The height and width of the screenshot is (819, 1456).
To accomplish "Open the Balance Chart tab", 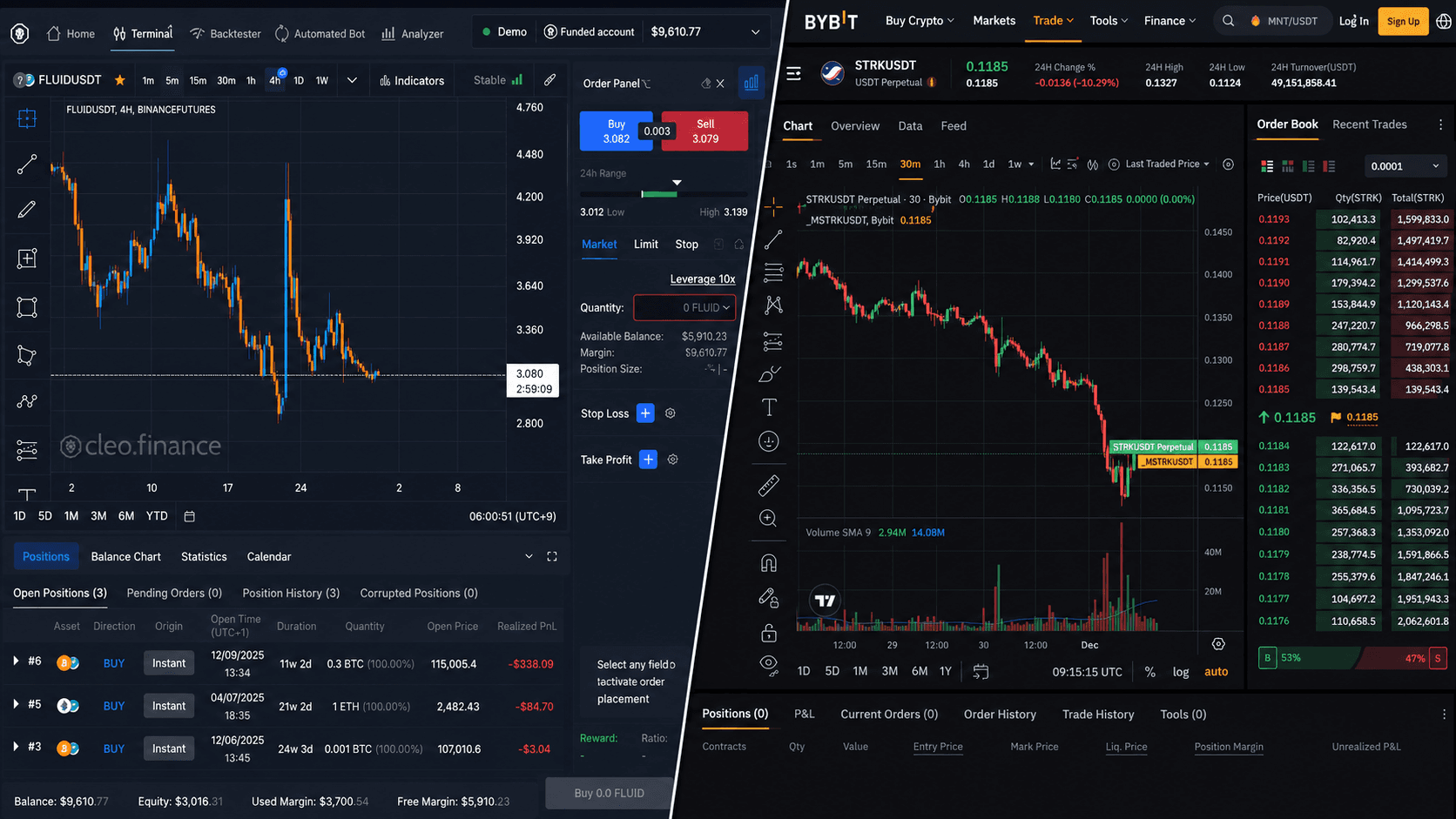I will point(126,557).
